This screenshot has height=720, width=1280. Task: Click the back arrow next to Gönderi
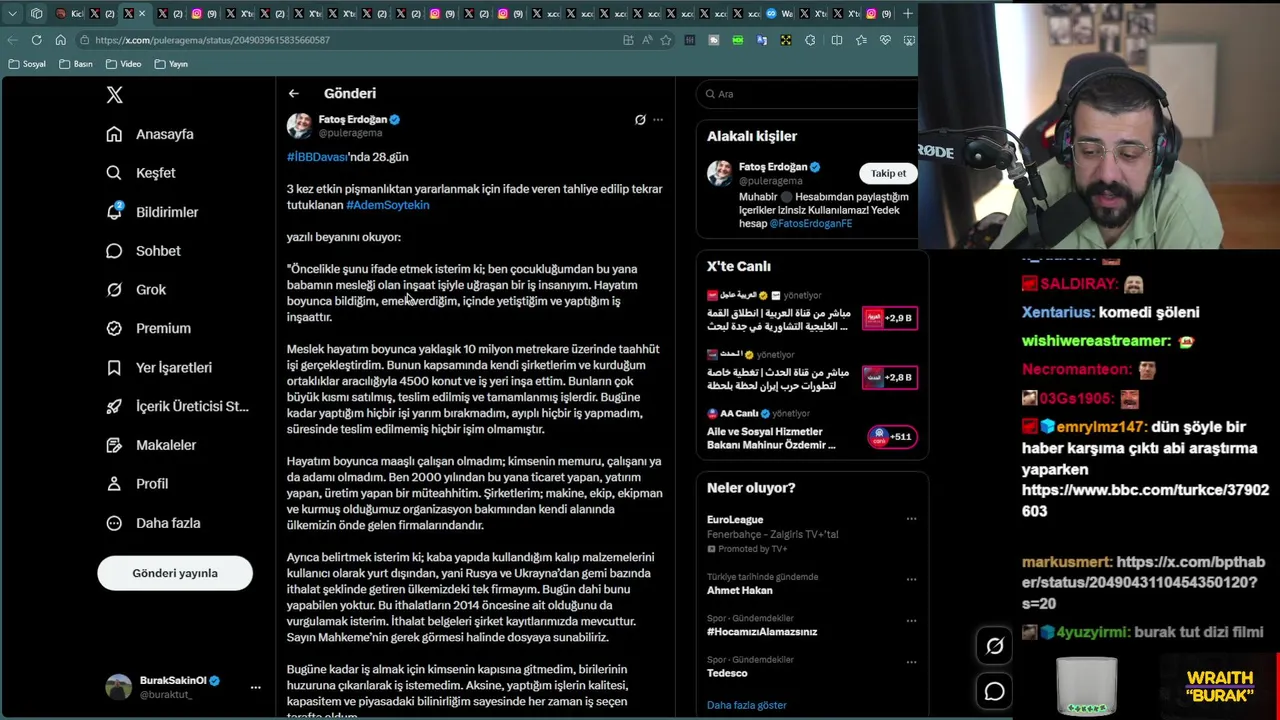pyautogui.click(x=293, y=93)
